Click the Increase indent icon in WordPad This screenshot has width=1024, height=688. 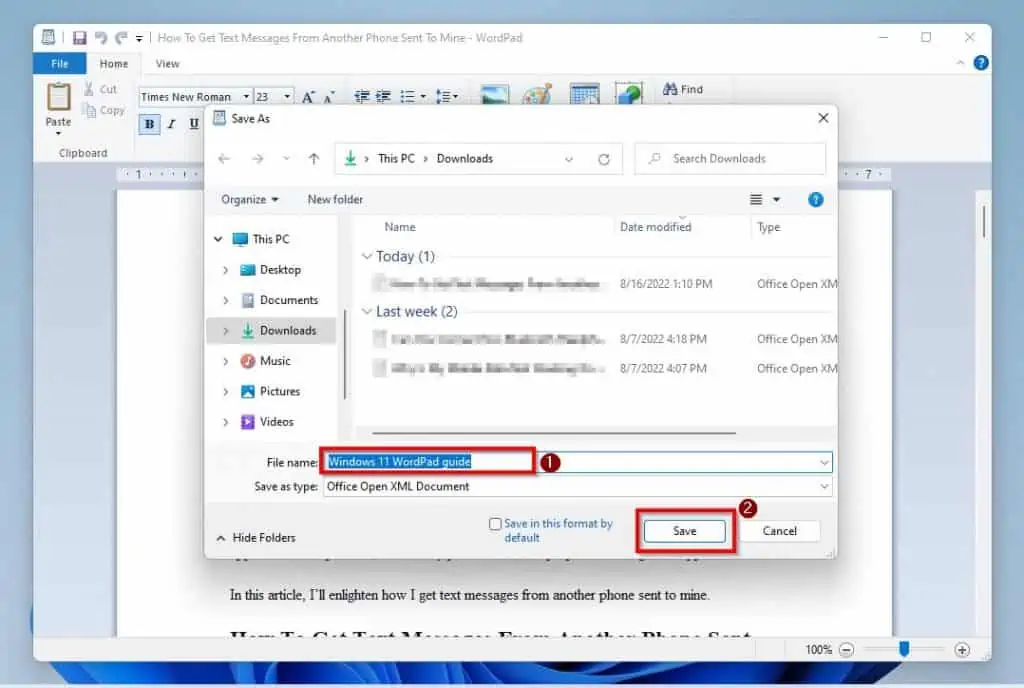(383, 97)
